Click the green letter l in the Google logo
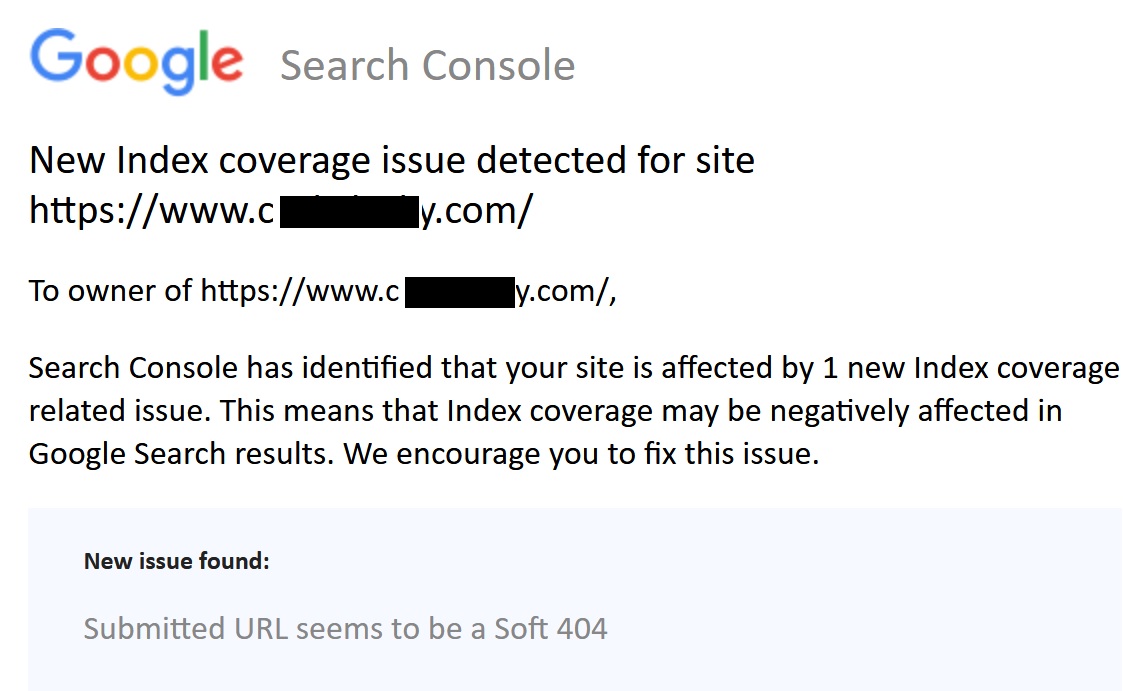The height and width of the screenshot is (691, 1123). pos(202,56)
